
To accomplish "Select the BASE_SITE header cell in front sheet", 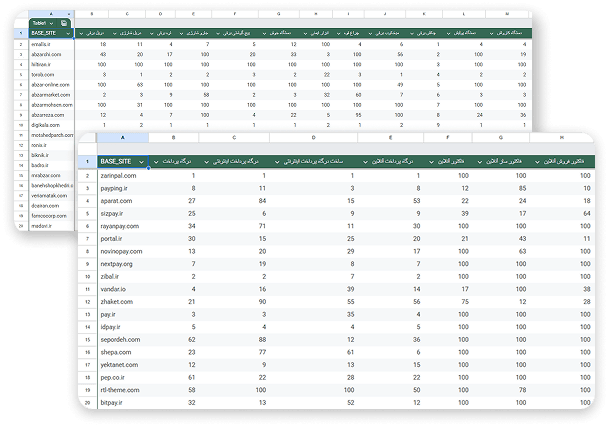I will 123,162.
